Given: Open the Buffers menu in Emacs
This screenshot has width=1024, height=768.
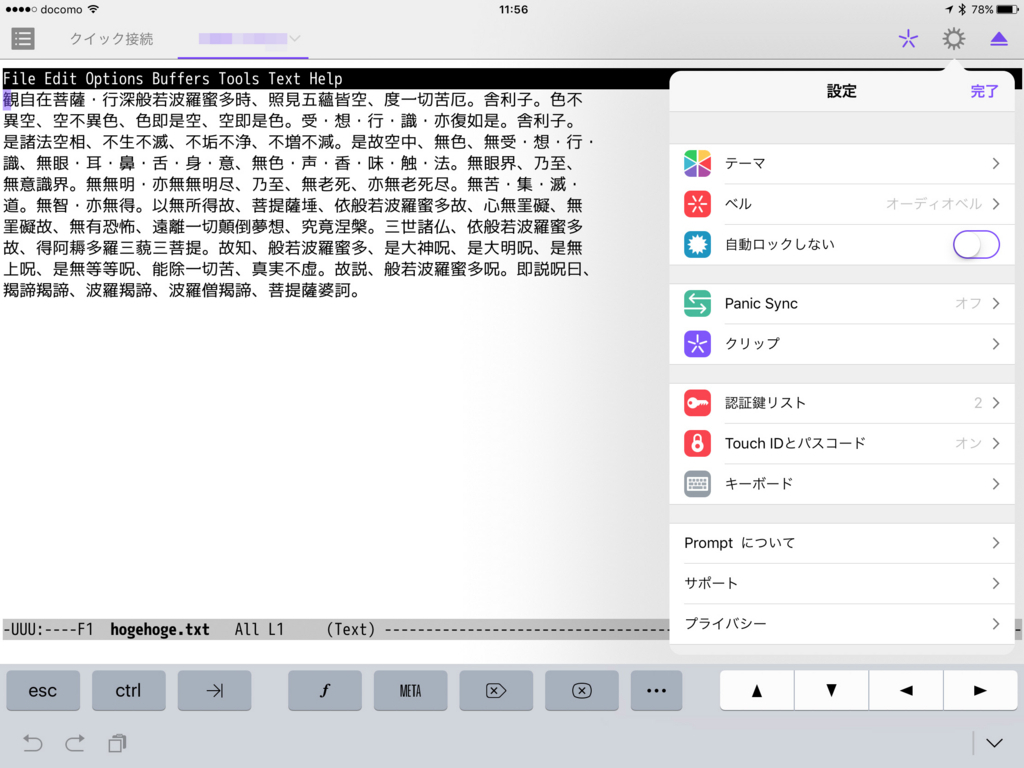Looking at the screenshot, I should point(181,79).
